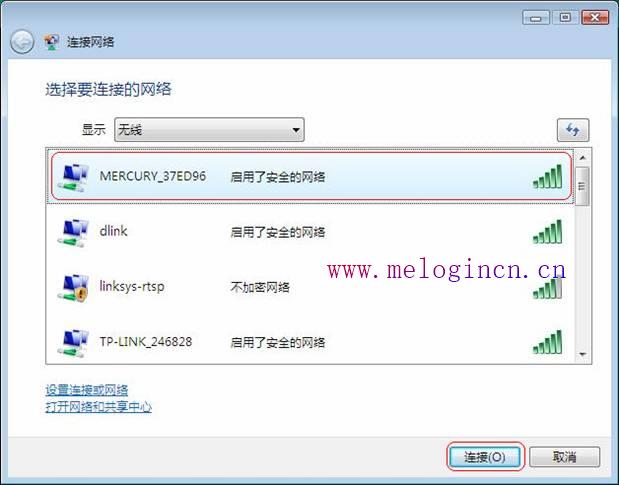Select the dlink network entry

click(311, 232)
